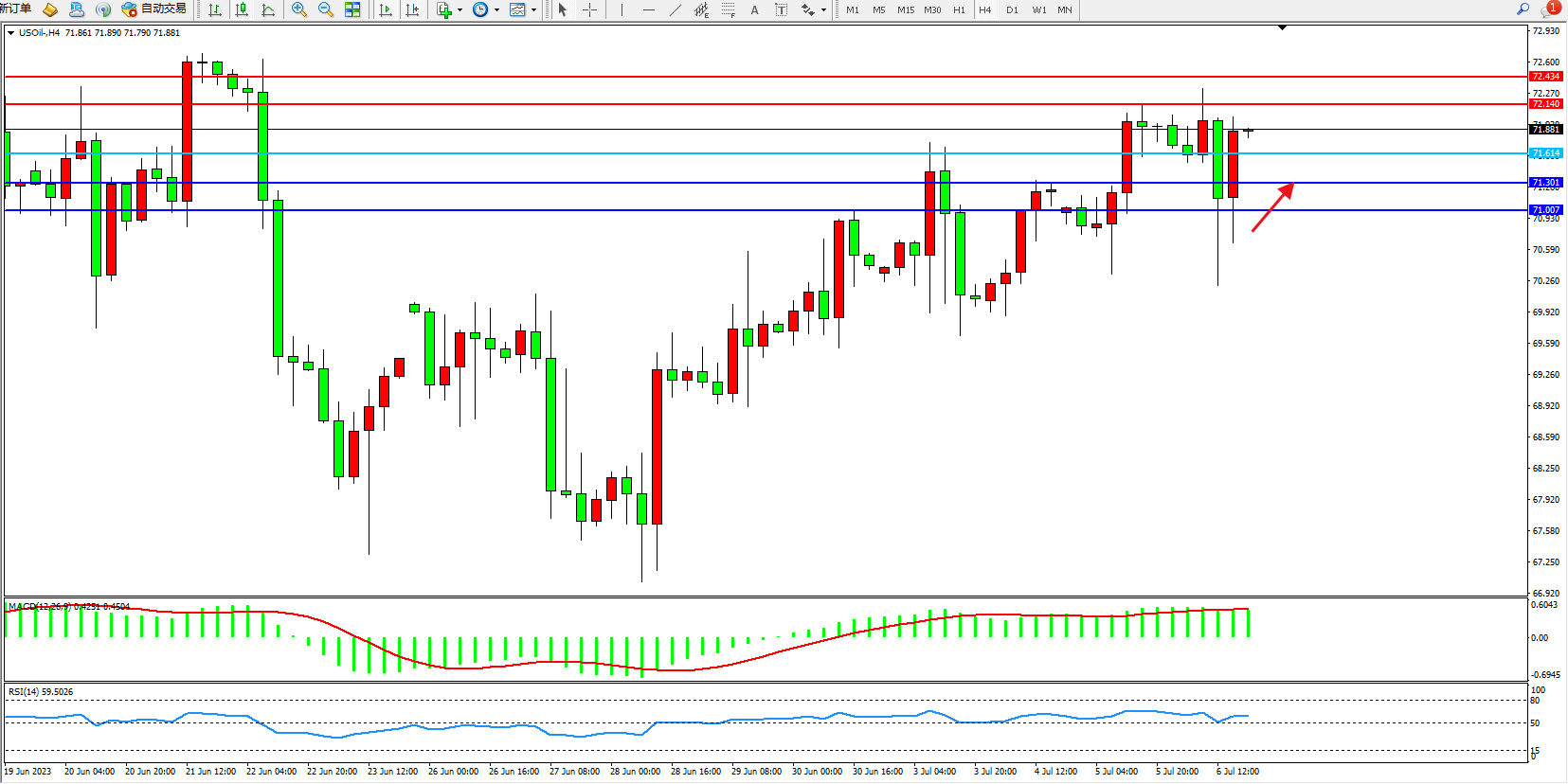
Task: Switch to the M15 timeframe
Action: tap(906, 9)
